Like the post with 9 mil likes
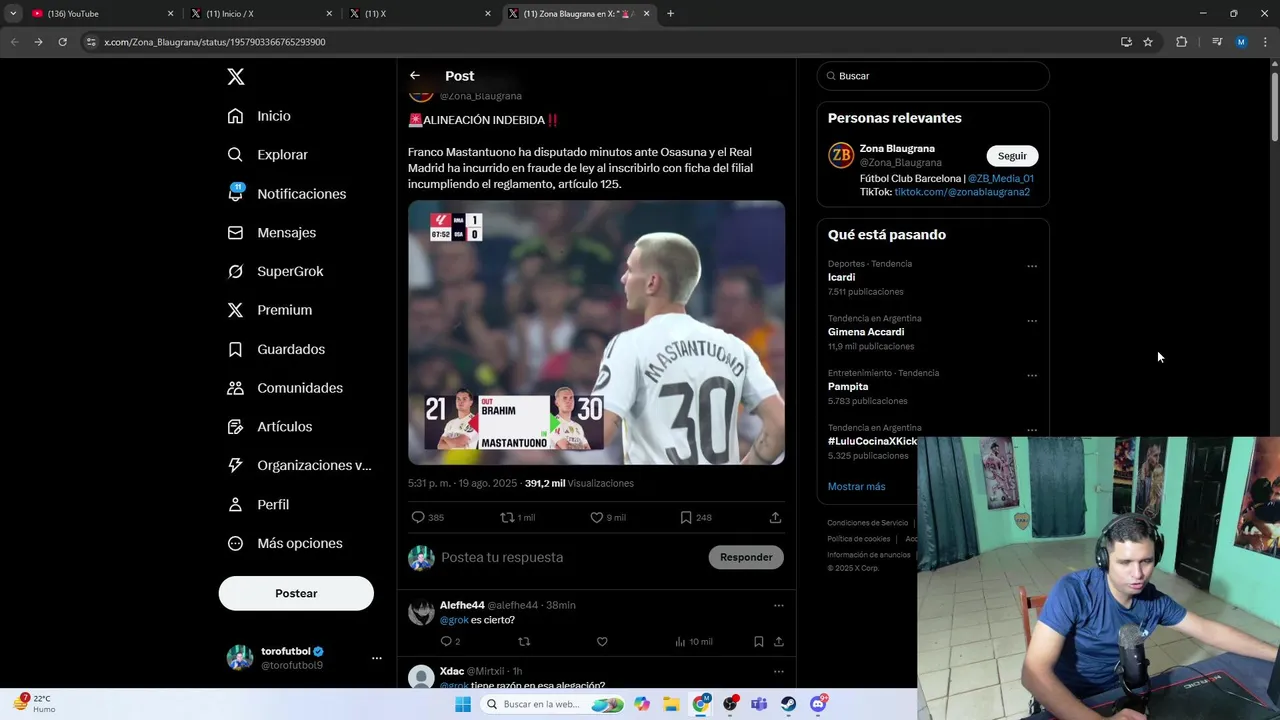 [596, 517]
